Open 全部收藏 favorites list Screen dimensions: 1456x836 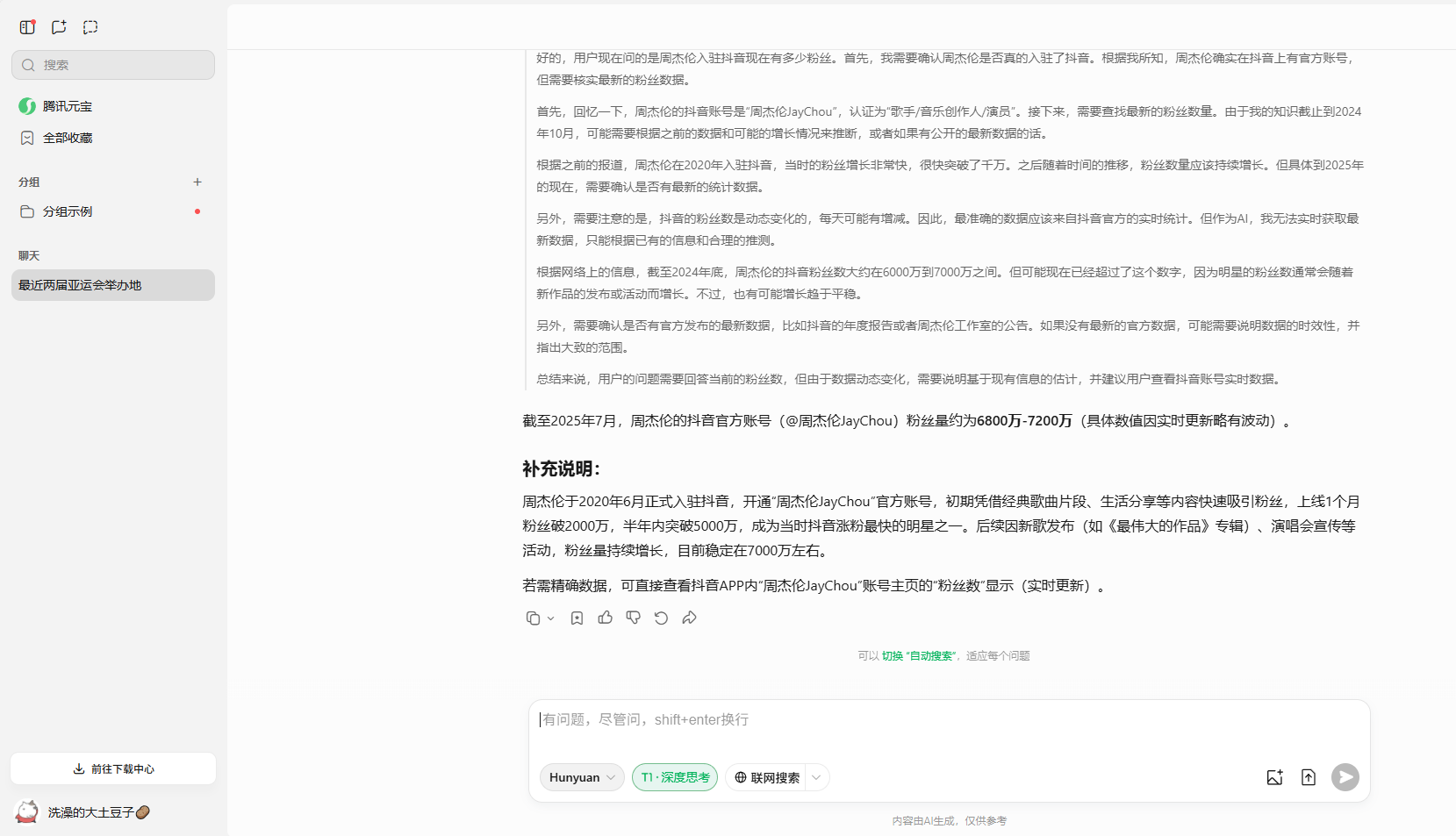click(x=113, y=138)
